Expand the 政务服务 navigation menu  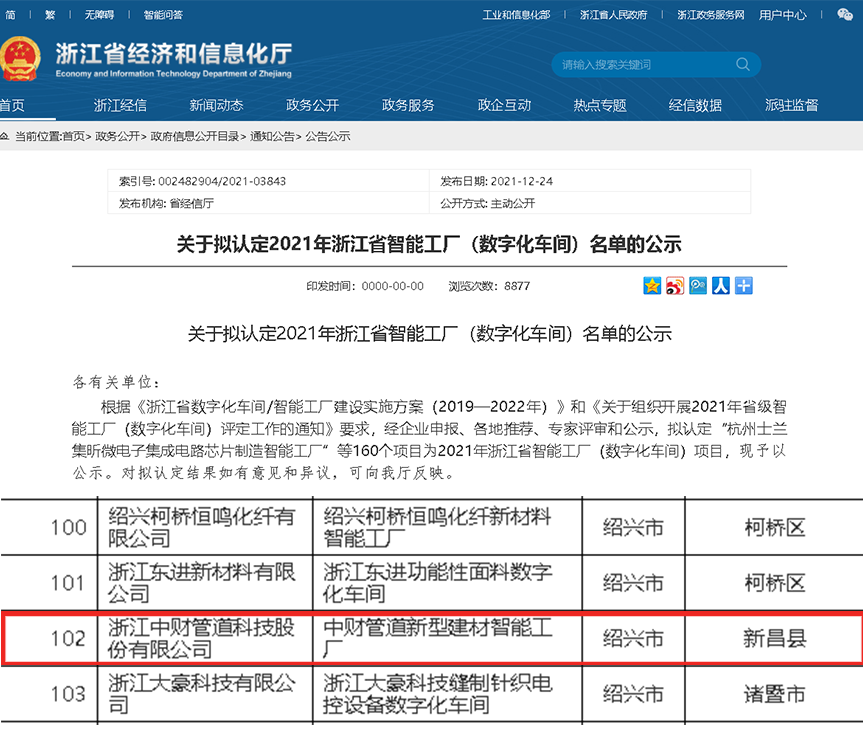[408, 105]
